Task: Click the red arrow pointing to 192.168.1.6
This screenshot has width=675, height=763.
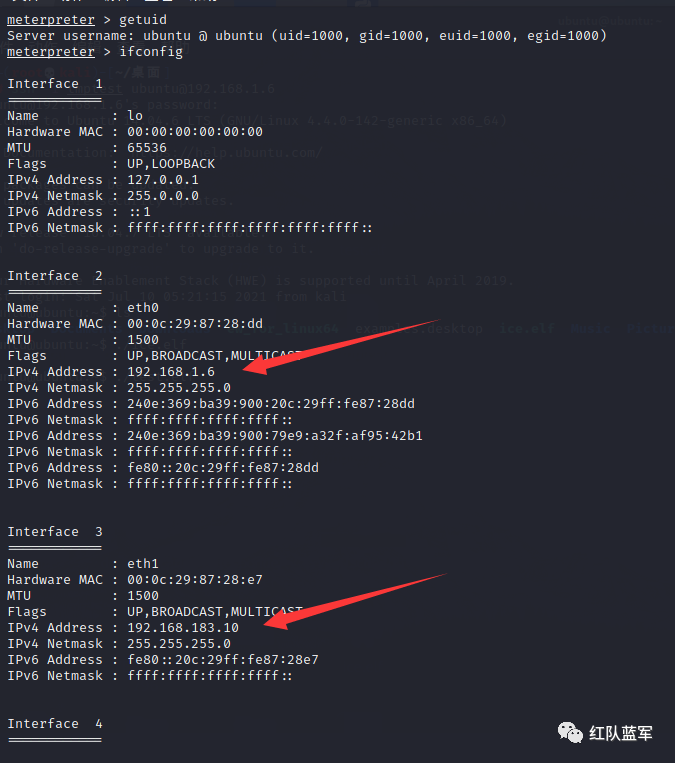Action: tap(341, 347)
